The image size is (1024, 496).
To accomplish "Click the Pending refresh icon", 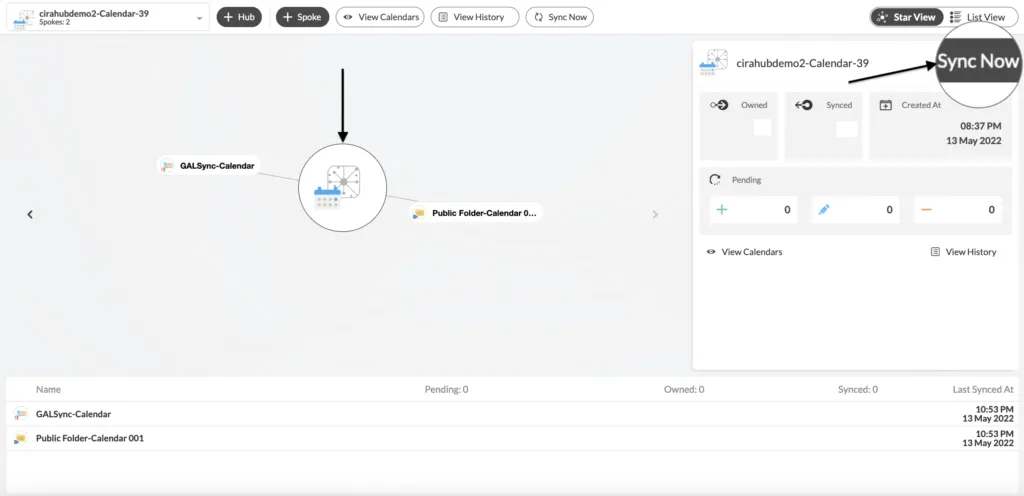I will pos(715,179).
